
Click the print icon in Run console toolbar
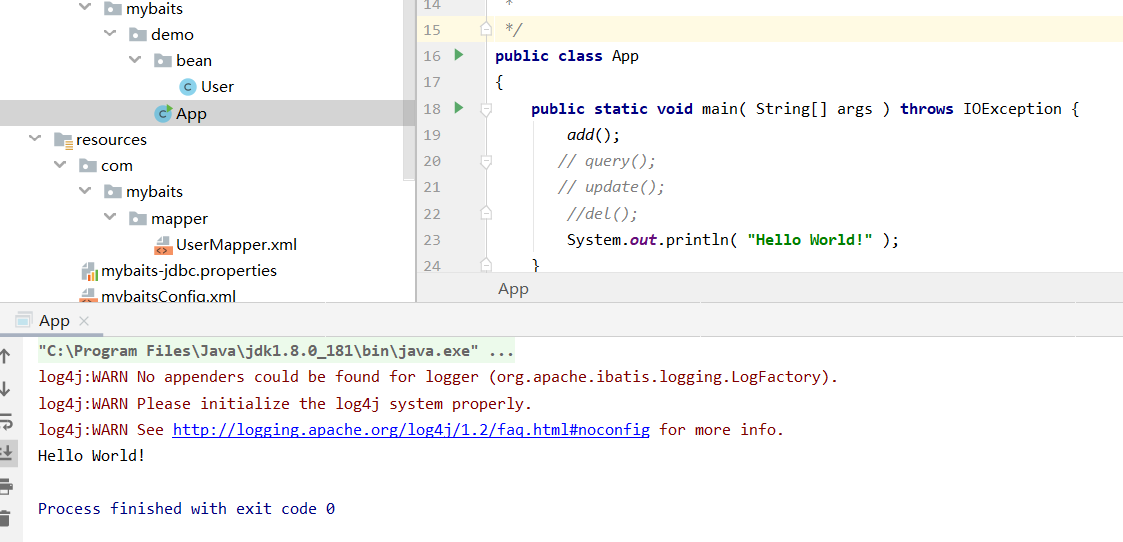tap(6, 487)
